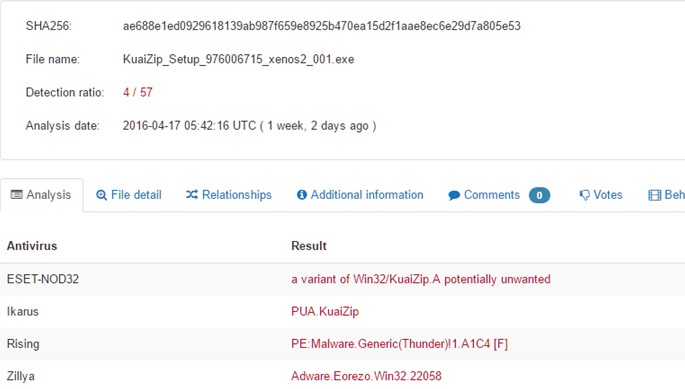Select the Zillya antivirus row

(342, 376)
